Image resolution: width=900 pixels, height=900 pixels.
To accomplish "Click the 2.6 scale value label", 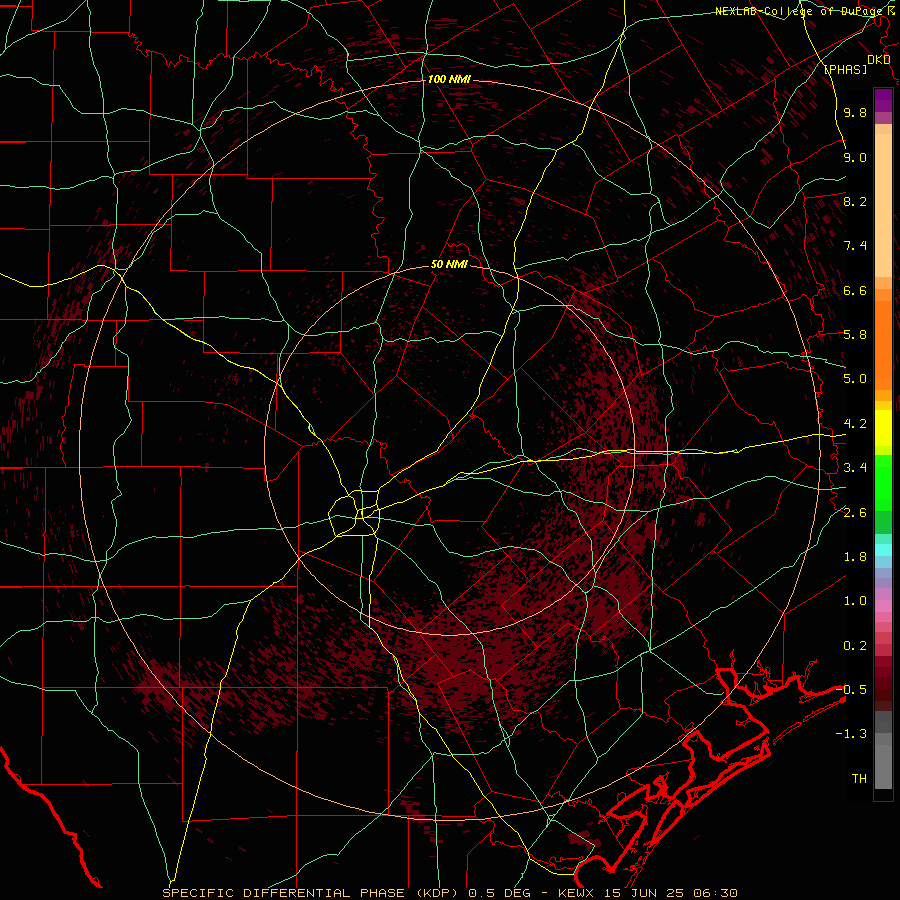I will tap(855, 513).
